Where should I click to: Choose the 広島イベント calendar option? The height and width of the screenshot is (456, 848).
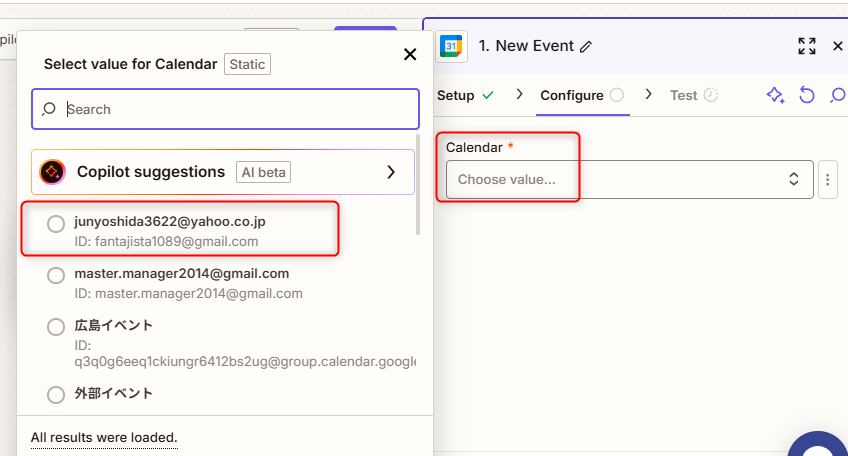(x=56, y=327)
